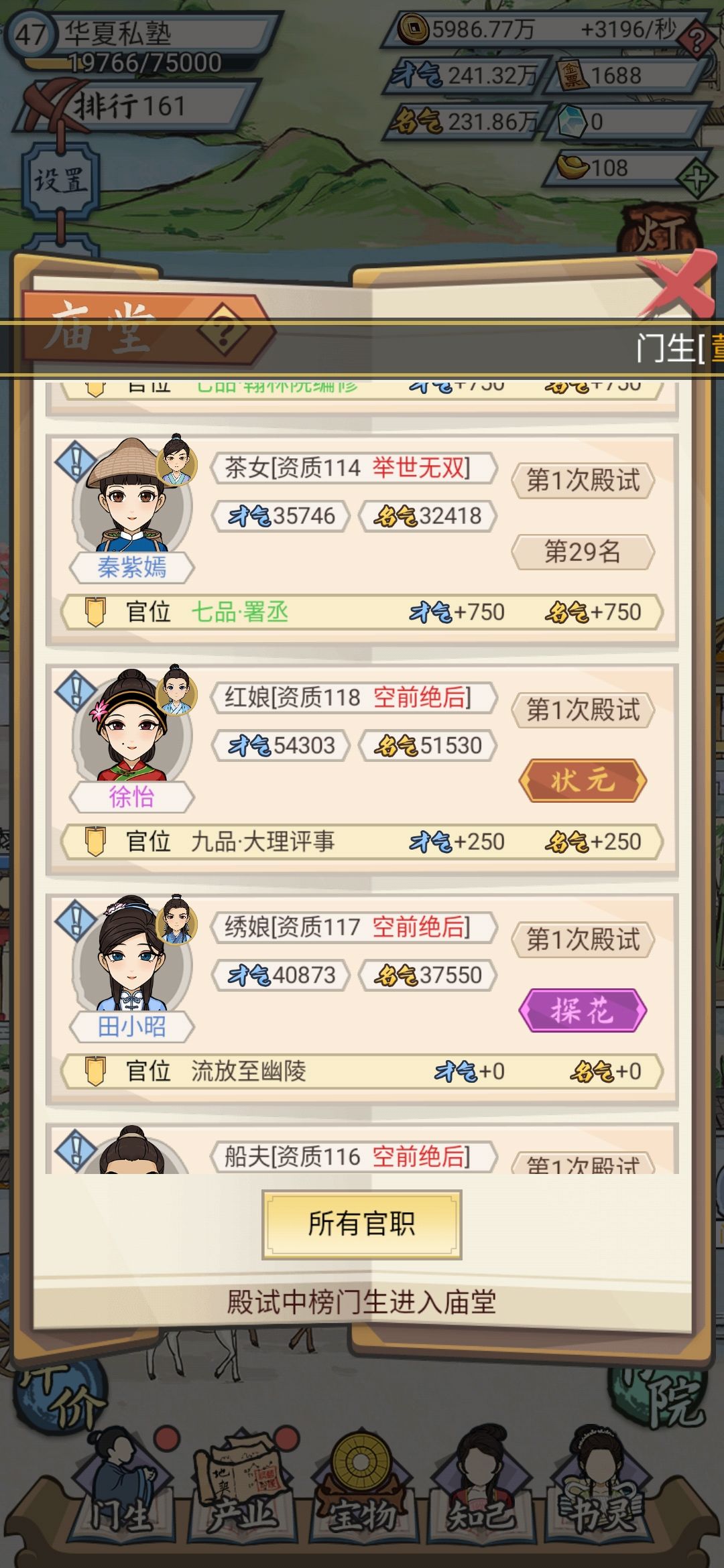This screenshot has height=1568, width=724.
Task: Open the 产业 property menu
Action: [241, 1494]
